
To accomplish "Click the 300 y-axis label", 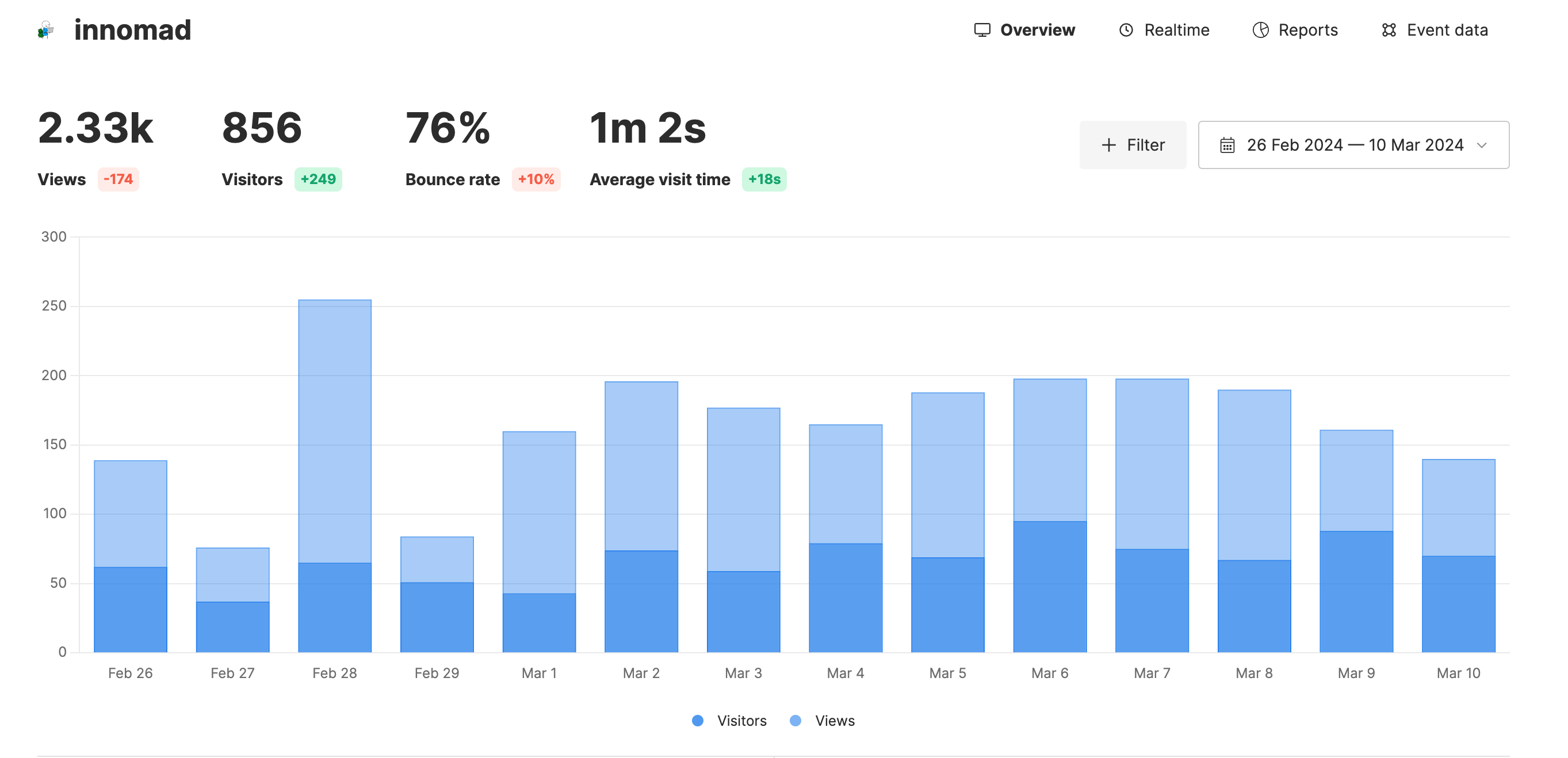I will (53, 236).
